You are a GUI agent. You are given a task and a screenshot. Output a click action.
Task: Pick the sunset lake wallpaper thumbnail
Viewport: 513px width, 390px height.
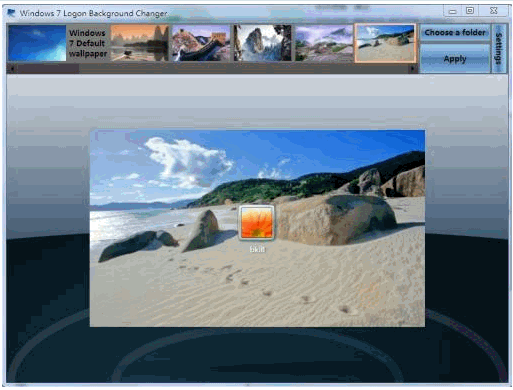pos(140,43)
